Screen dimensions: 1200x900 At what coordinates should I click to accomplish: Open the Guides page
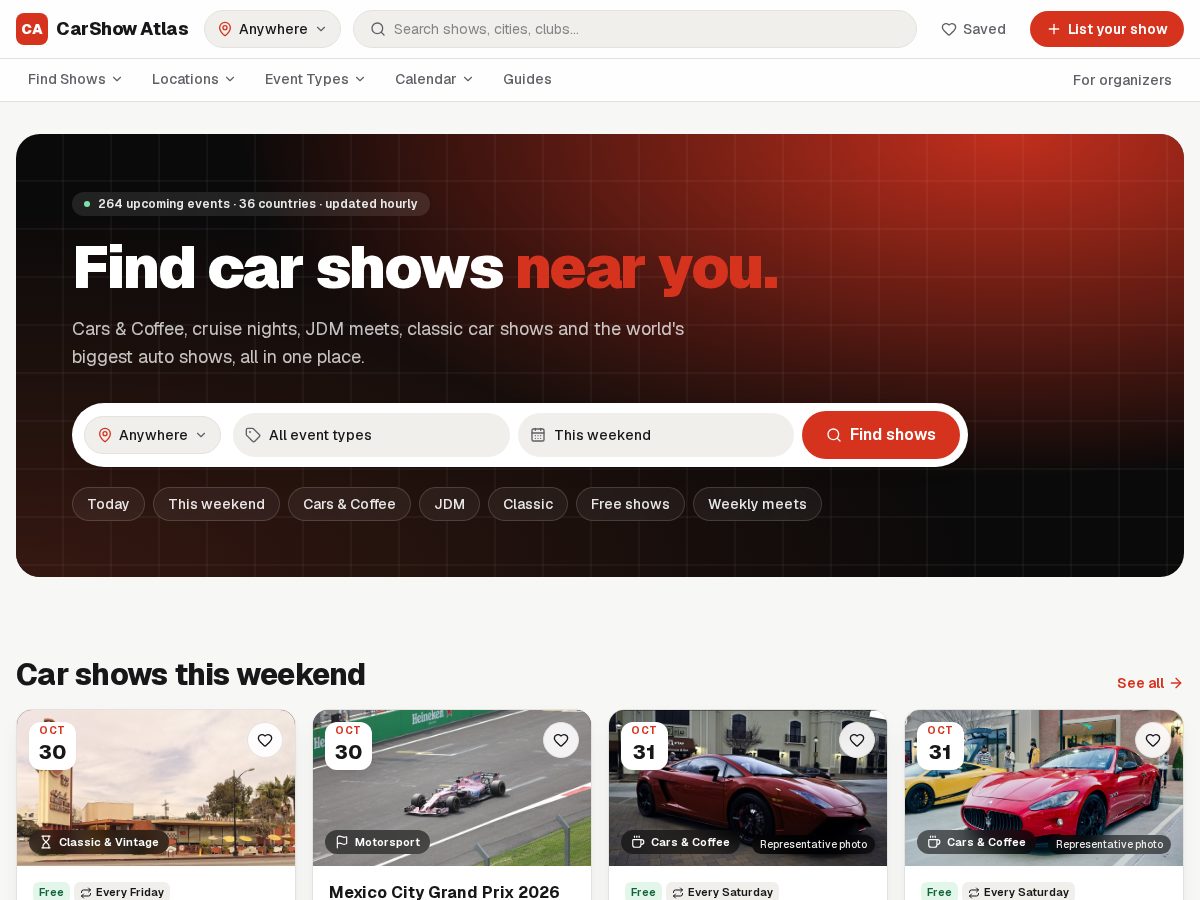pos(527,79)
